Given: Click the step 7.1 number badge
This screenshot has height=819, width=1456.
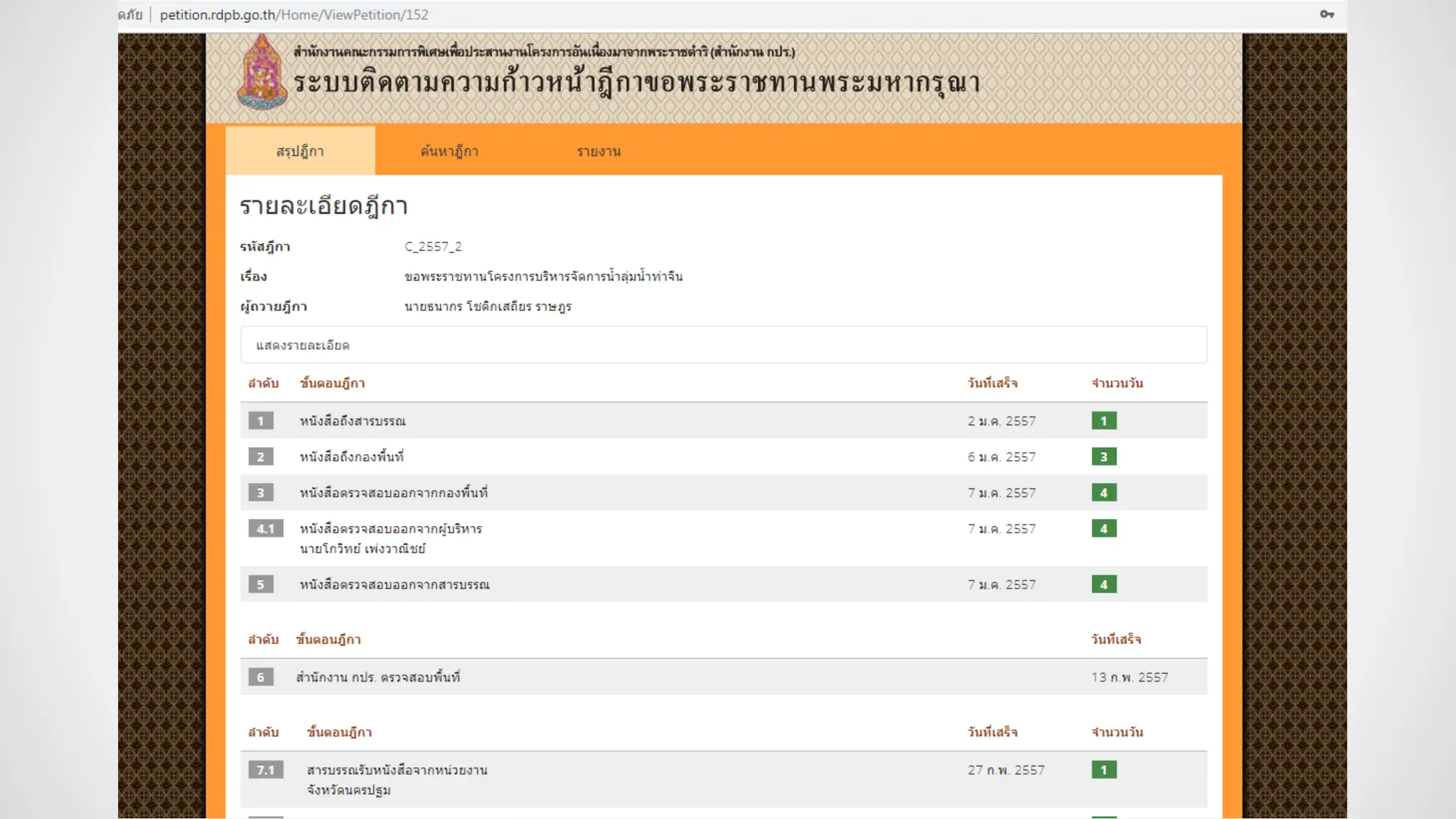Looking at the screenshot, I should 265,770.
